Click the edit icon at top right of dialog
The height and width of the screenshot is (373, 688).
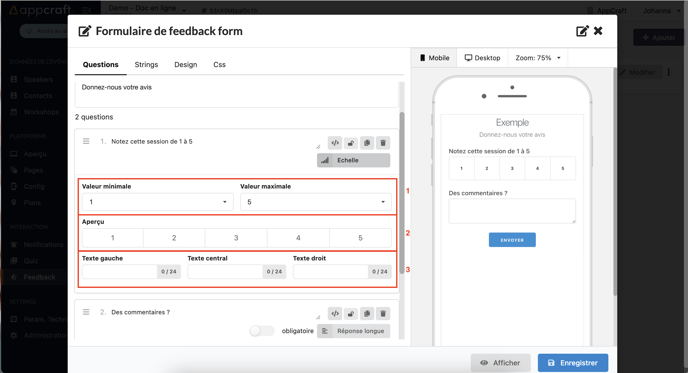tap(582, 31)
